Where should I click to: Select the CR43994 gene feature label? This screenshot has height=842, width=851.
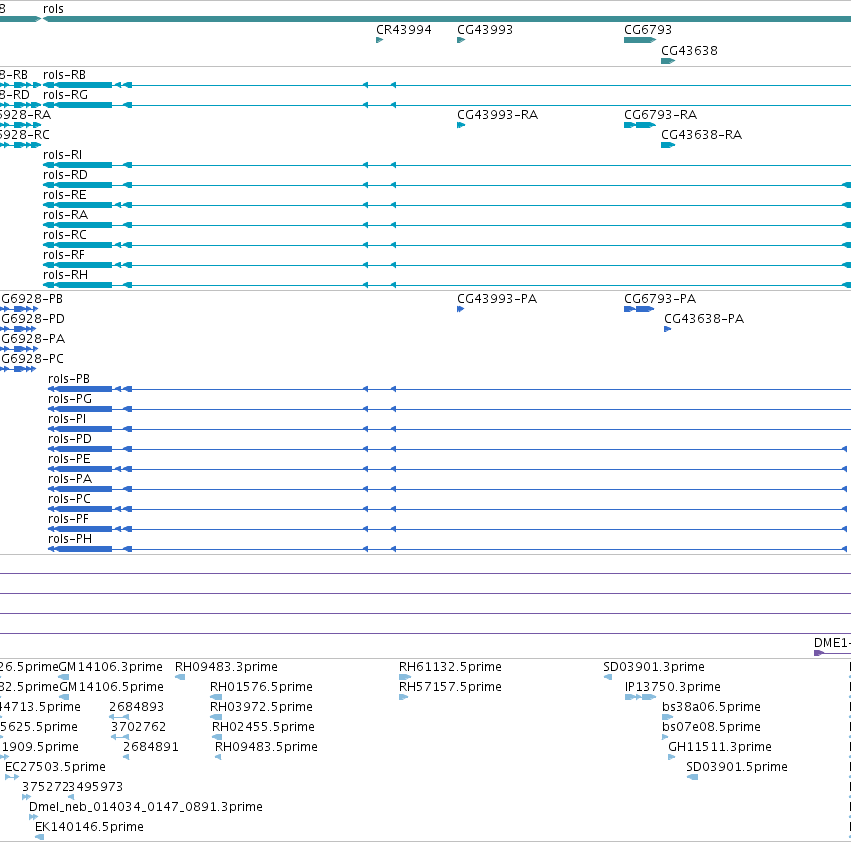404,30
